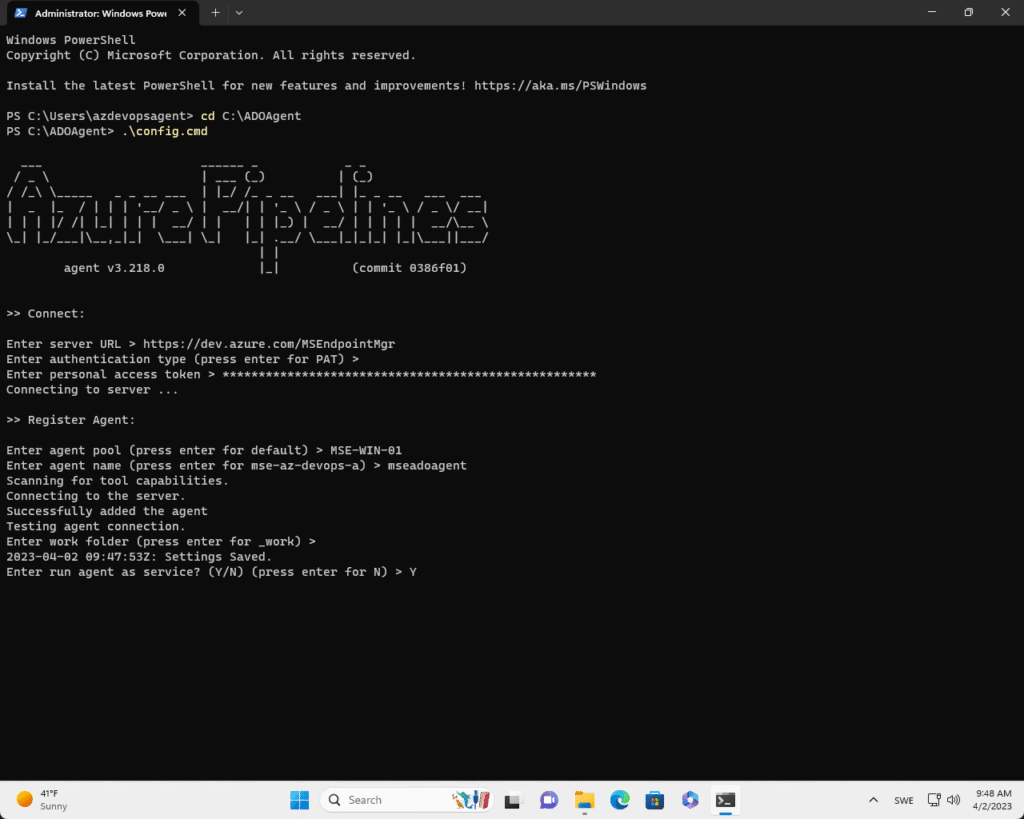The height and width of the screenshot is (819, 1024).
Task: Select the Administrator: Windows PowerShell tab
Action: tap(101, 13)
